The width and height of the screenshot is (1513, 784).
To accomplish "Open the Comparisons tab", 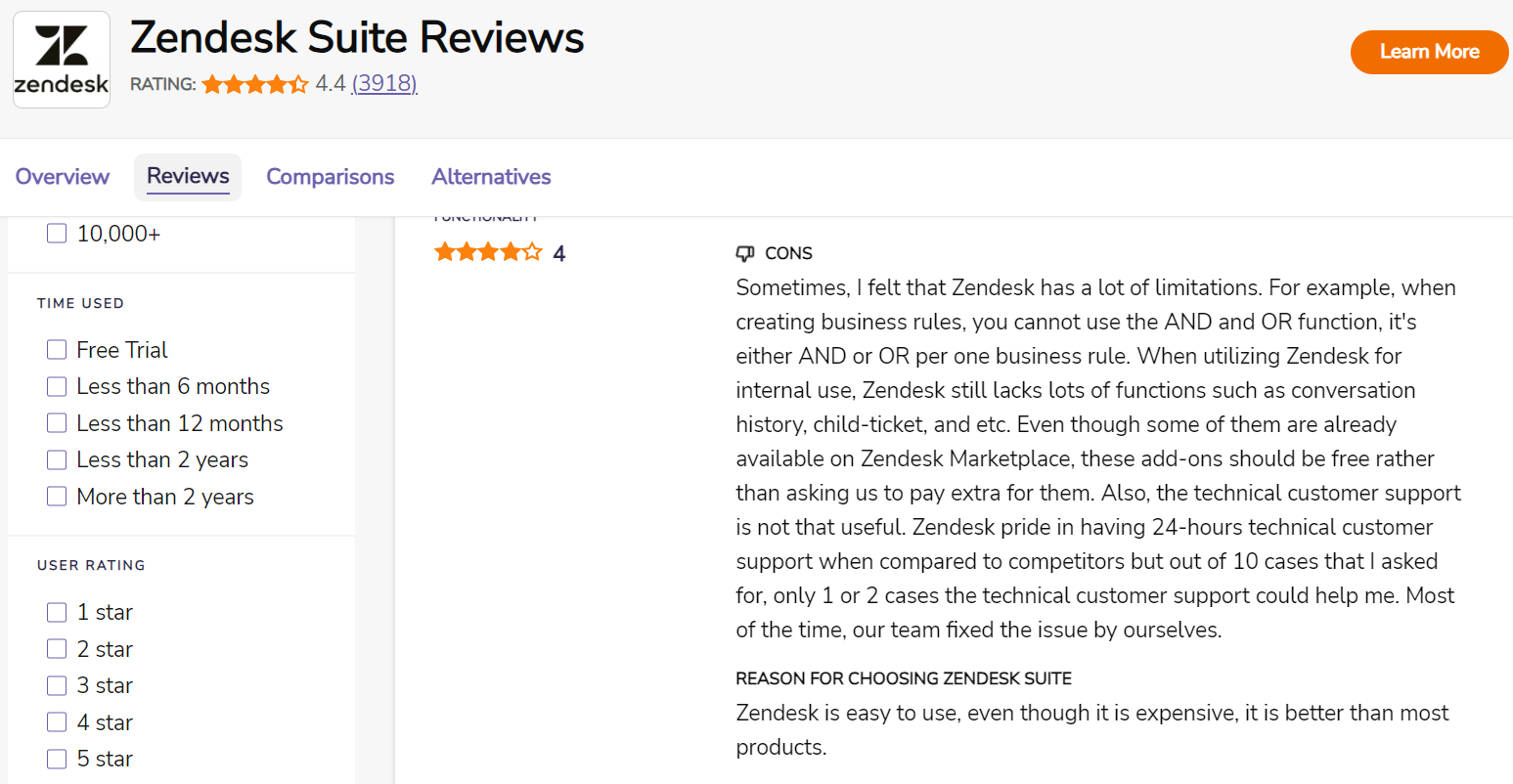I will 330,177.
